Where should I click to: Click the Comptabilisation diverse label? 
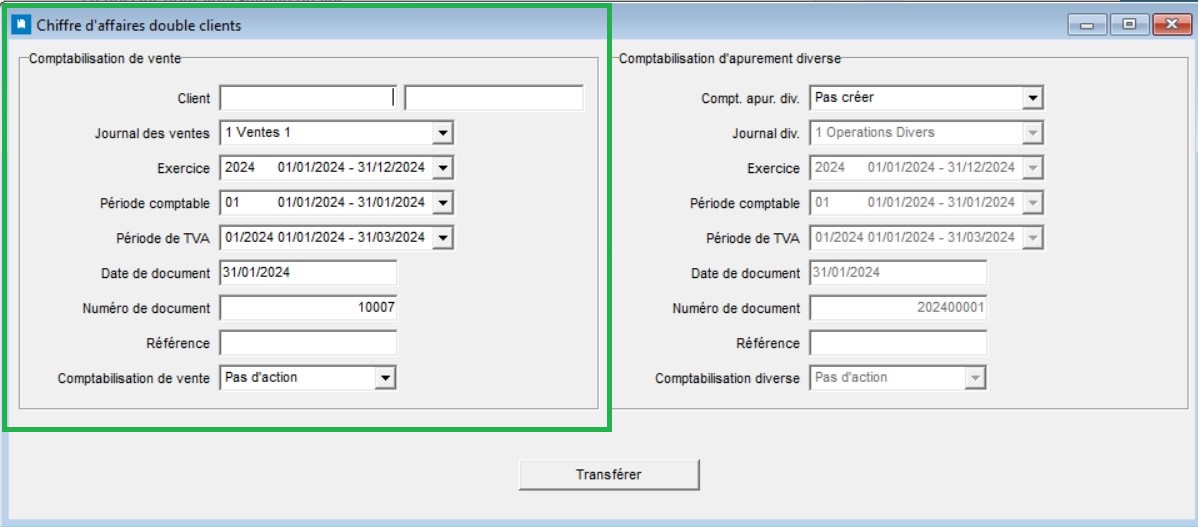coord(727,378)
